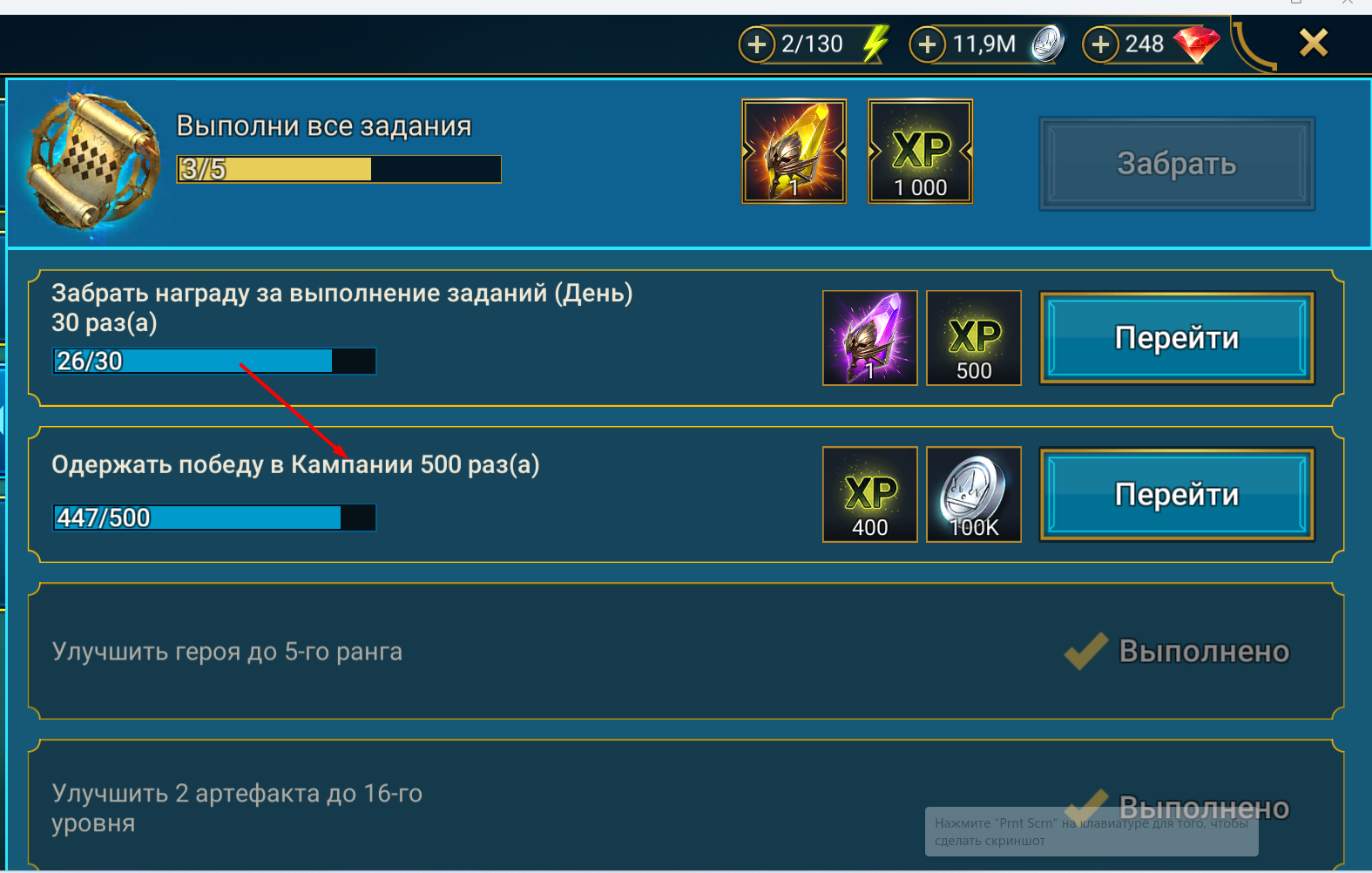1372x873 pixels.
Task: Add silver via plus beside 11,9M
Action: 928,44
